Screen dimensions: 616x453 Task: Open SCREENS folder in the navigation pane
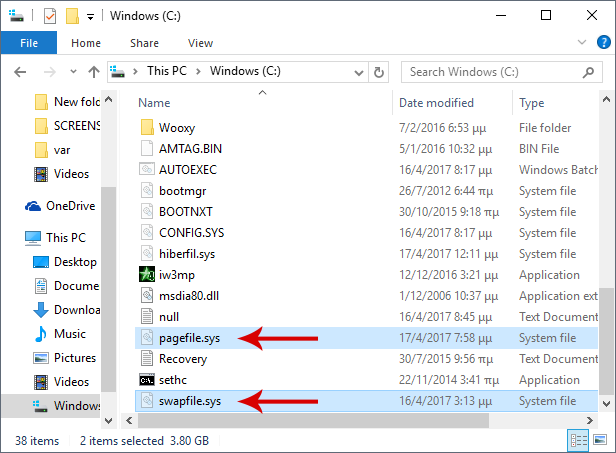67,126
